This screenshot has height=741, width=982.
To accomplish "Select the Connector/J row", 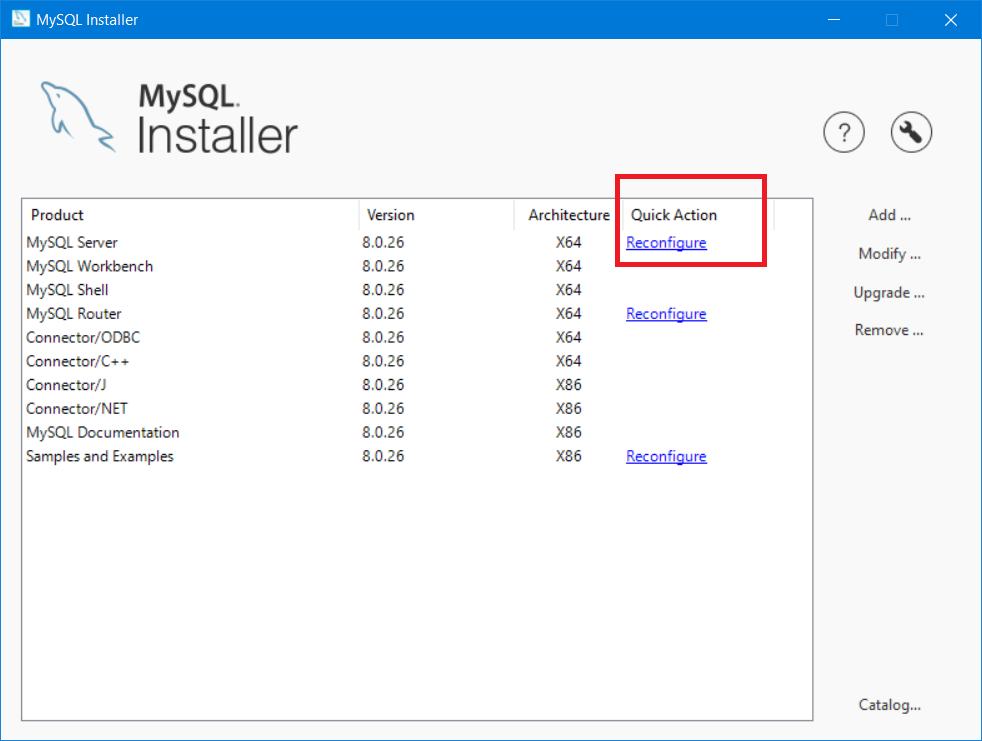I will pos(417,385).
